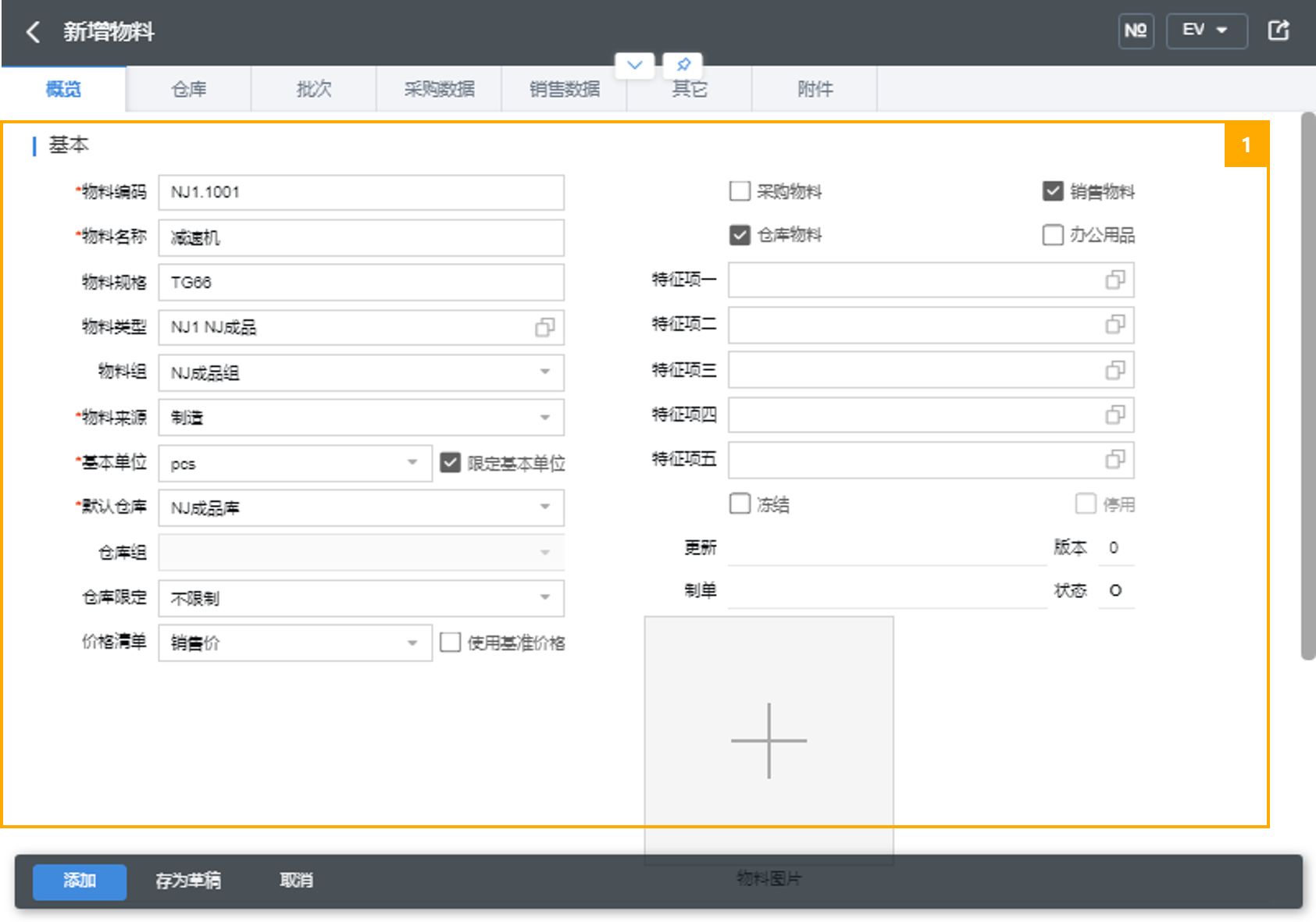This screenshot has width=1316, height=922.
Task: Expand the 物料来源 dropdown
Action: 545,418
